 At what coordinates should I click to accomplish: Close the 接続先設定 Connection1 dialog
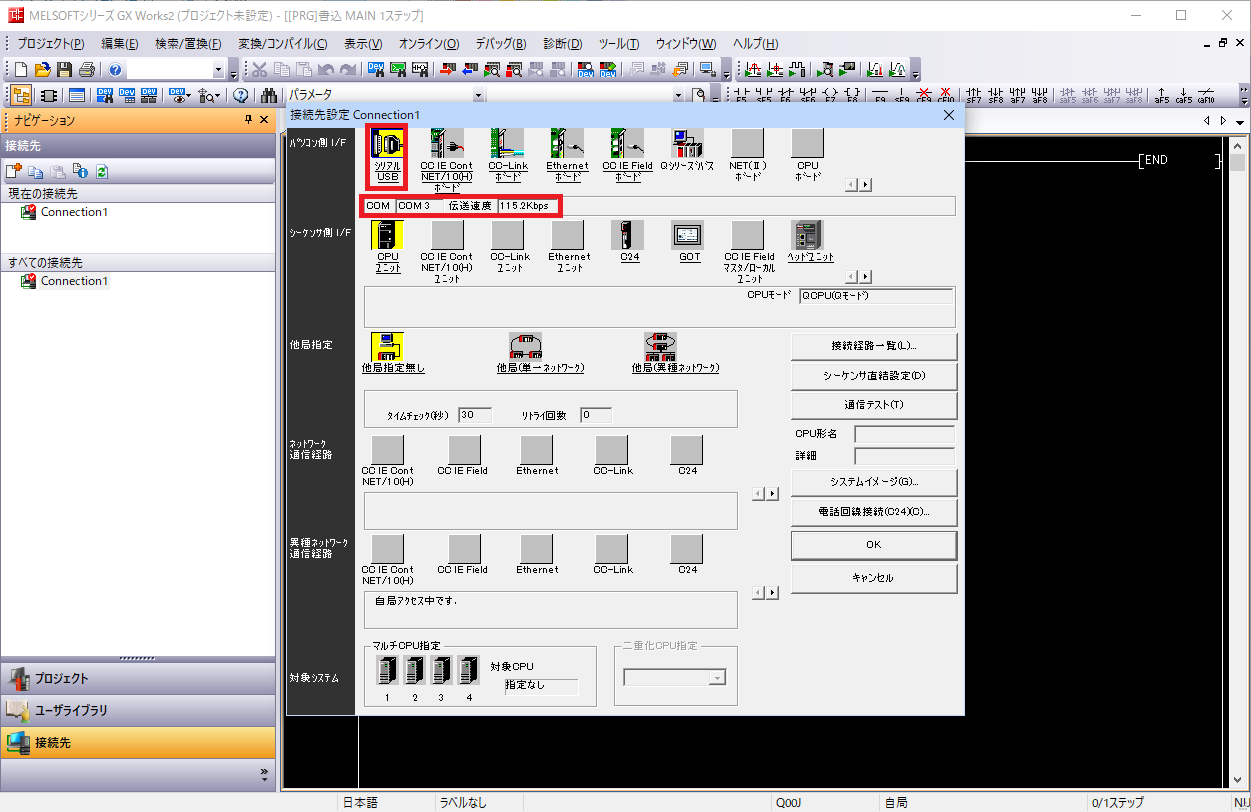point(949,115)
